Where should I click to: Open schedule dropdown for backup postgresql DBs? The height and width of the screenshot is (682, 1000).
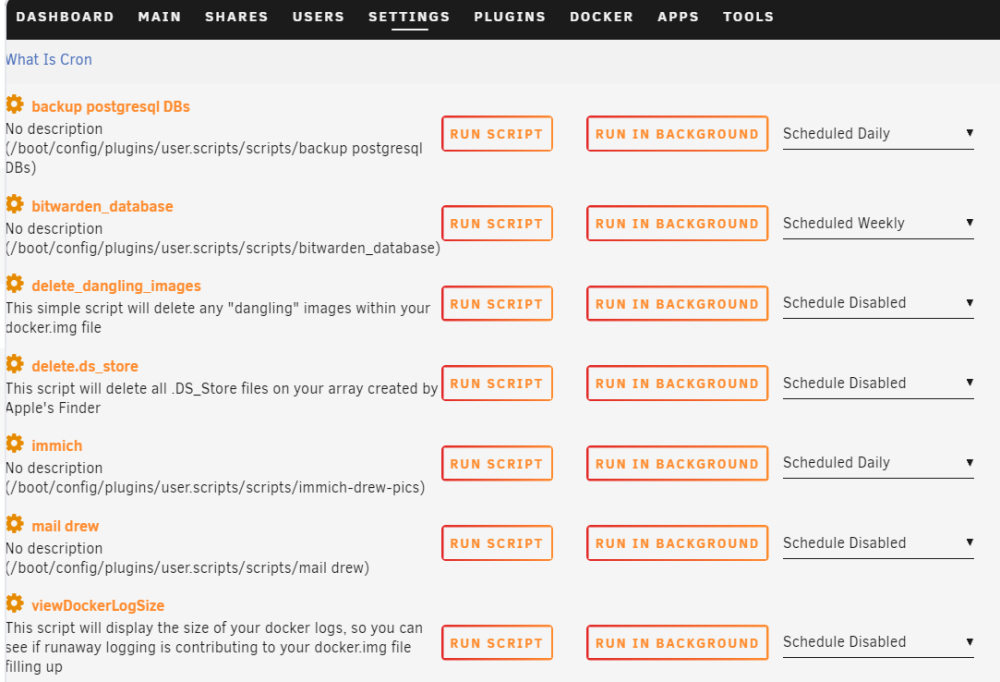(878, 134)
